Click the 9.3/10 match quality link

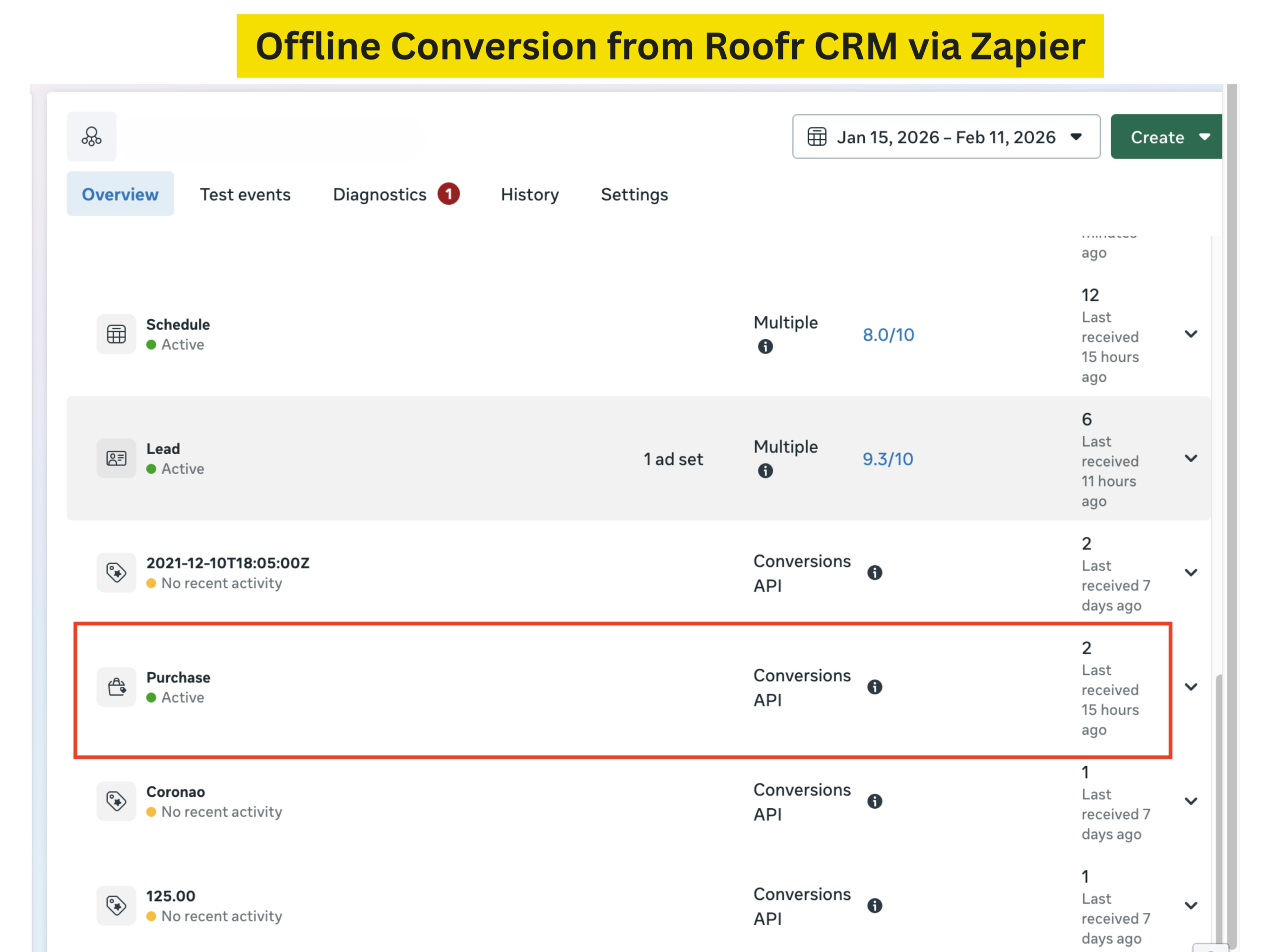click(x=888, y=459)
